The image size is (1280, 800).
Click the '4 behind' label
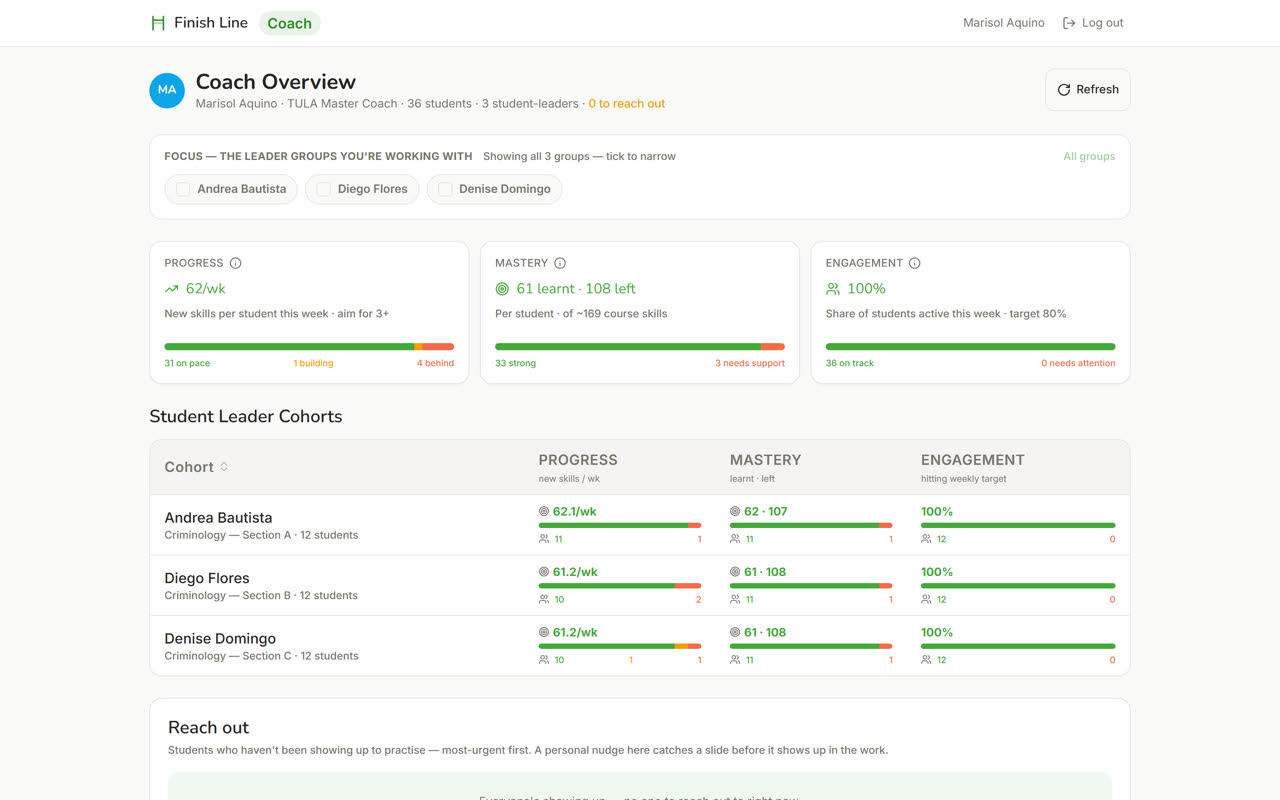435,363
